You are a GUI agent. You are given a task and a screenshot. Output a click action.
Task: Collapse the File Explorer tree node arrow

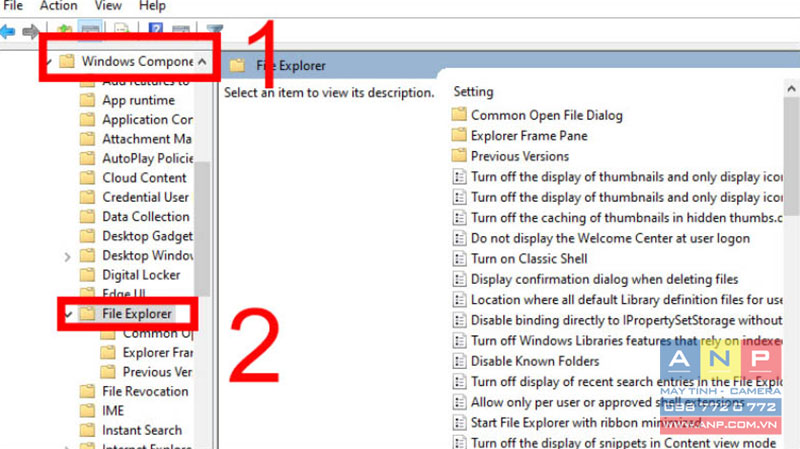[x=68, y=314]
